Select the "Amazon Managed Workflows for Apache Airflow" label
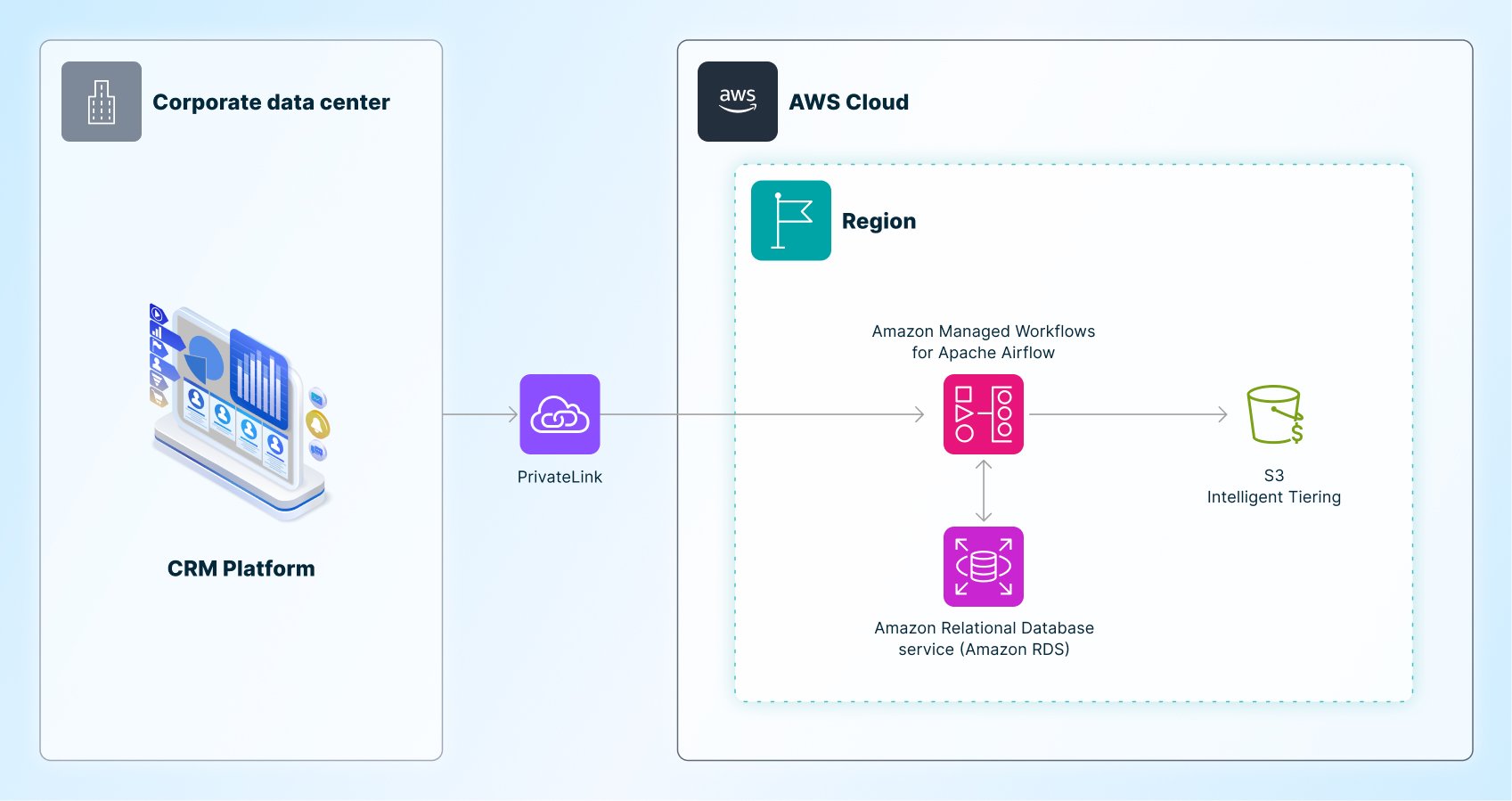The height and width of the screenshot is (801, 1512). 983,342
